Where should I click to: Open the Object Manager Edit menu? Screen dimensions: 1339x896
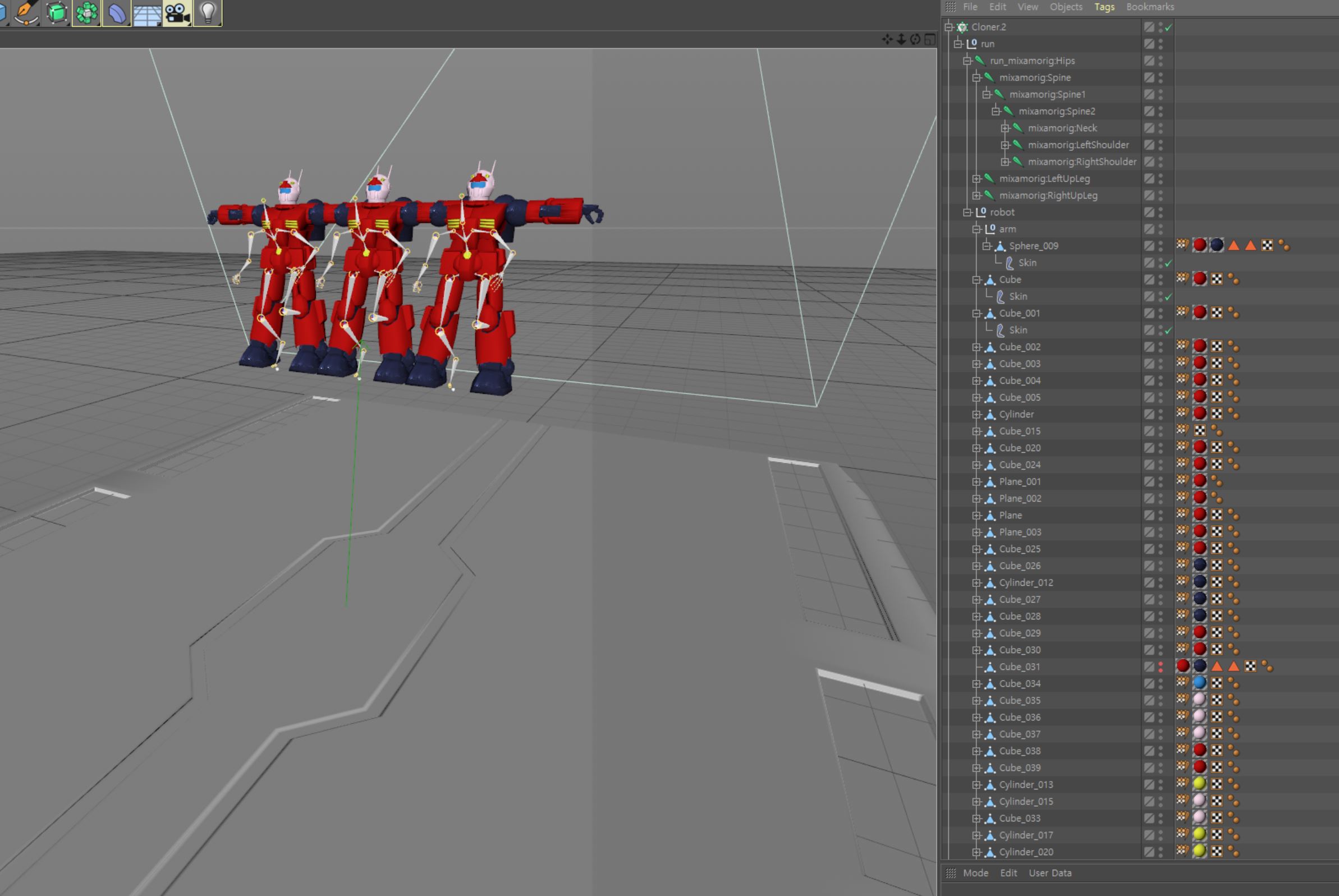pos(997,7)
